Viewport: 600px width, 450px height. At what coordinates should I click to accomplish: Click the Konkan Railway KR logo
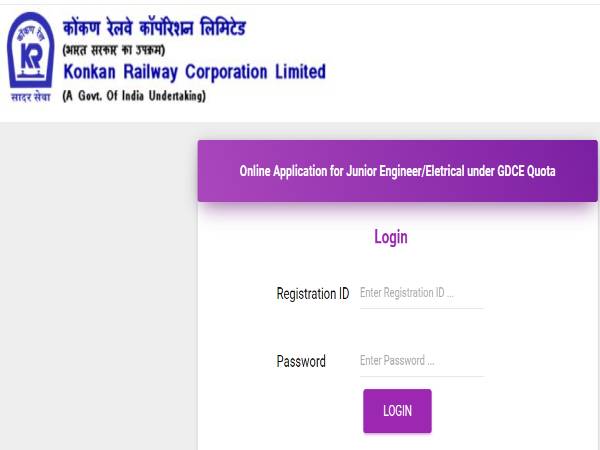click(31, 51)
